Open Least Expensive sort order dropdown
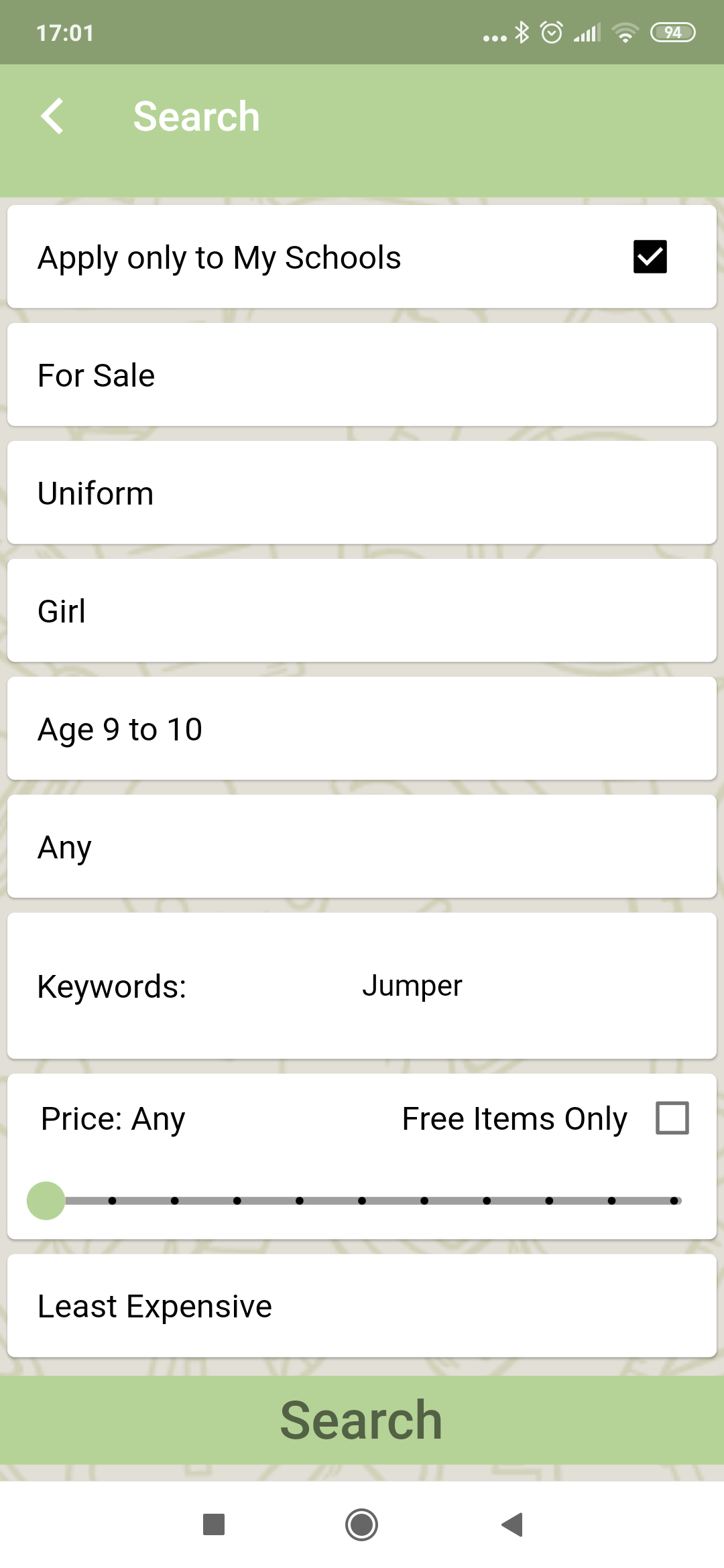Viewport: 724px width, 1568px height. 362,1306
